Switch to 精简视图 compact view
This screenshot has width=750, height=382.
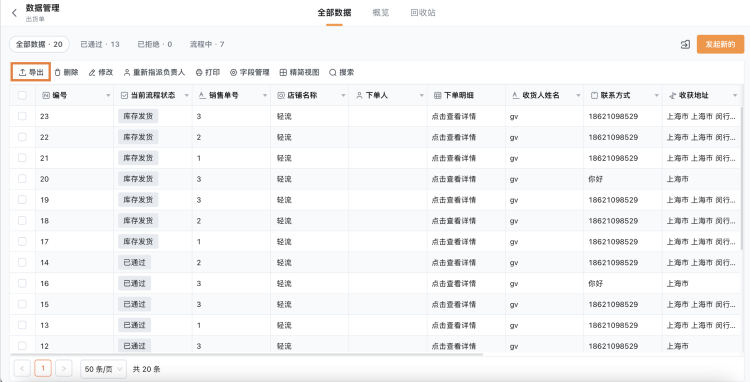[x=299, y=73]
